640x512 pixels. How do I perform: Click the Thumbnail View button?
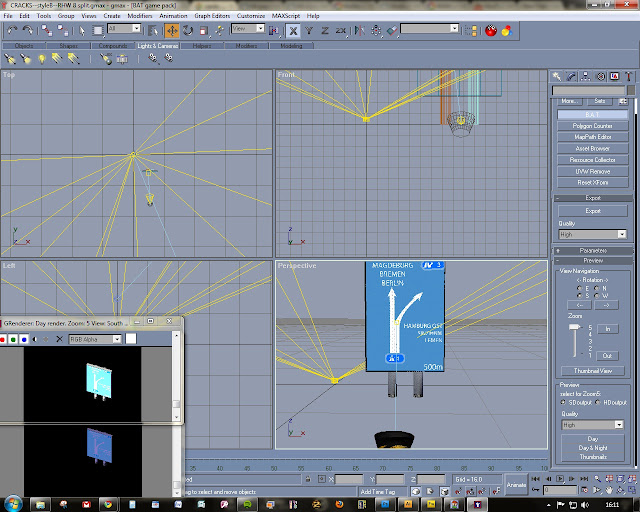coord(593,371)
